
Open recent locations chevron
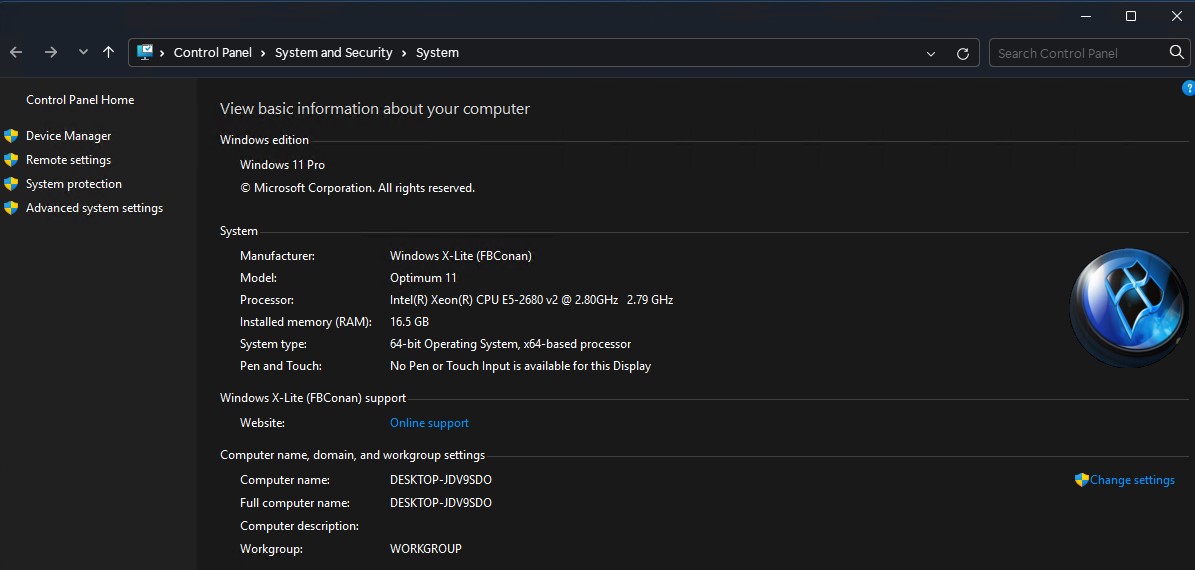(x=83, y=53)
